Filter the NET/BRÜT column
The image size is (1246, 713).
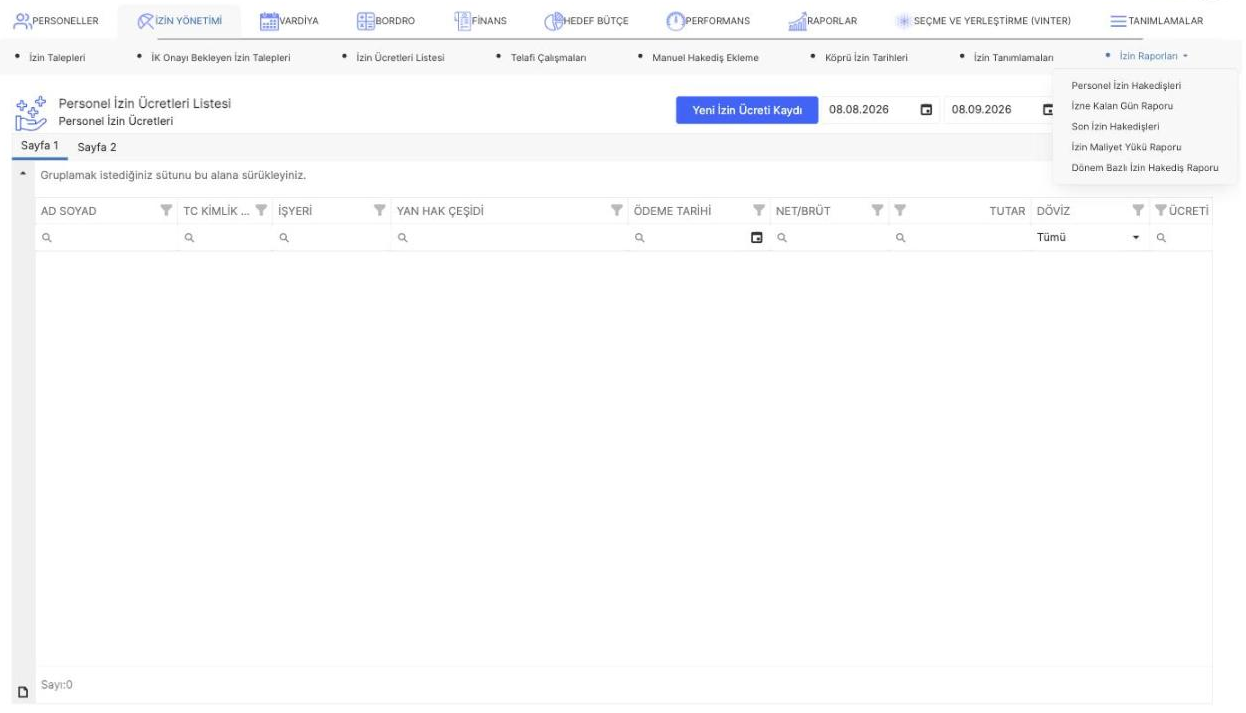[877, 211]
